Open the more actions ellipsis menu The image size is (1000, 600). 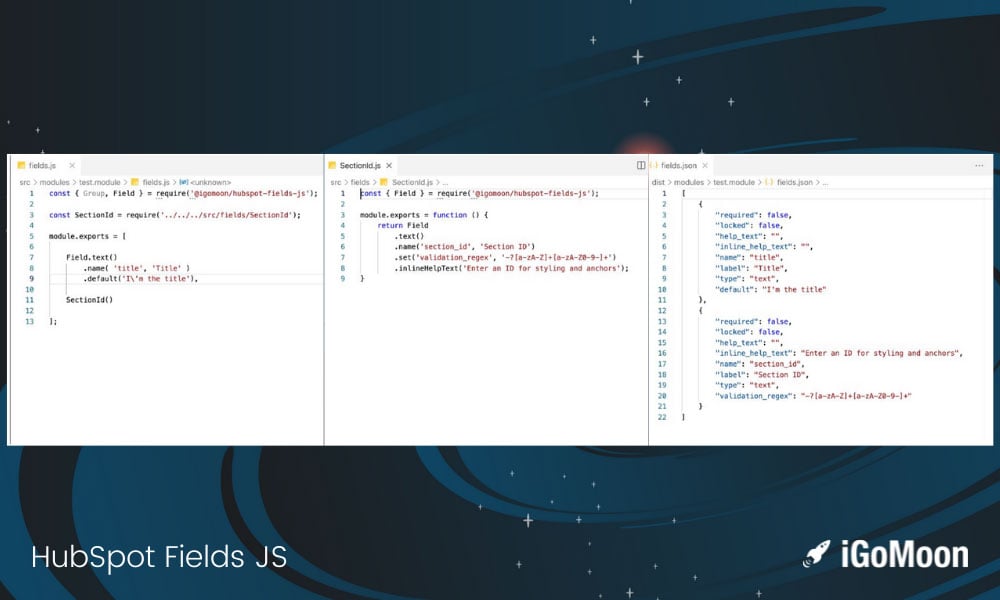[x=979, y=166]
